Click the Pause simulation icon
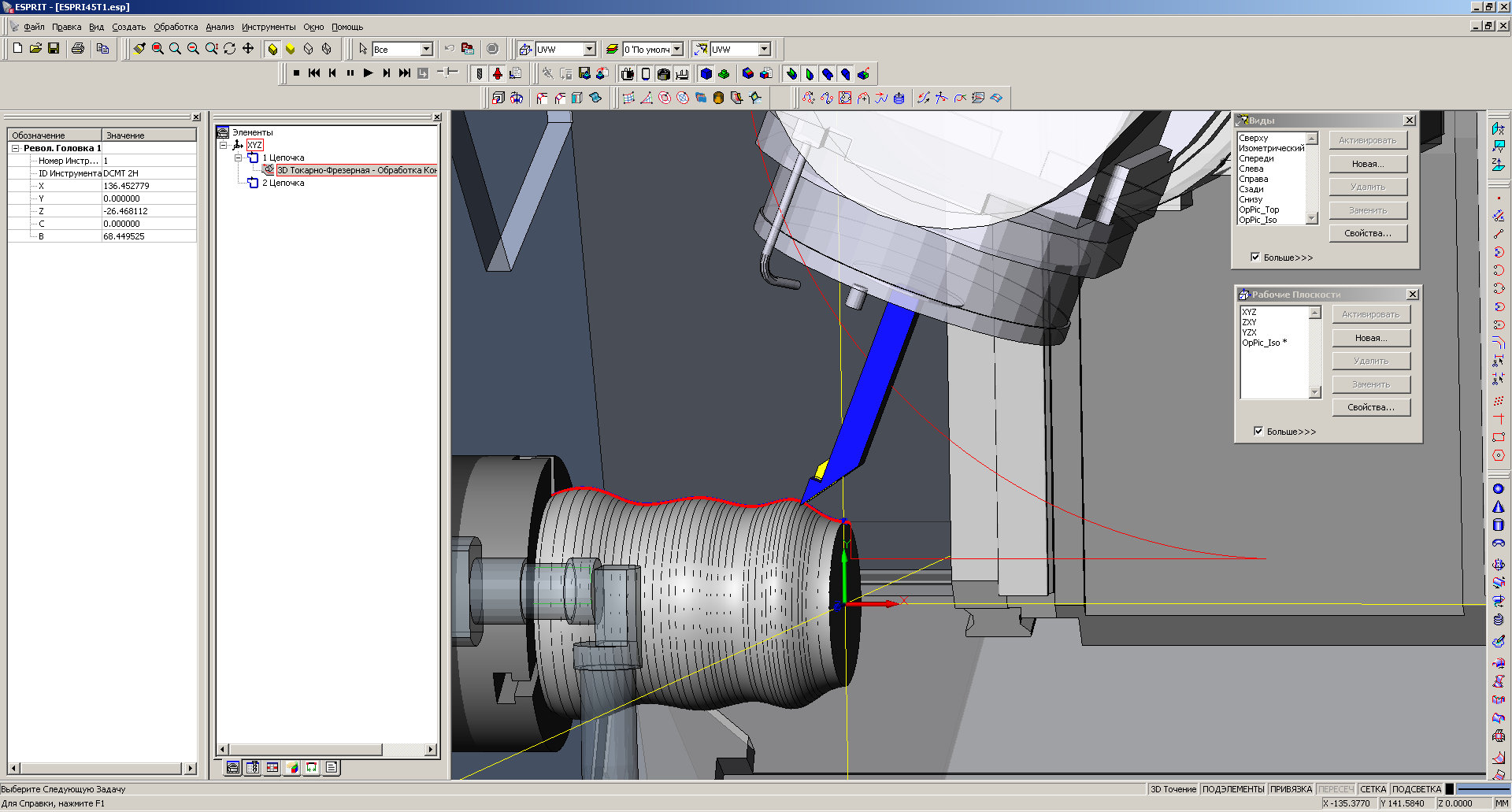 point(350,73)
